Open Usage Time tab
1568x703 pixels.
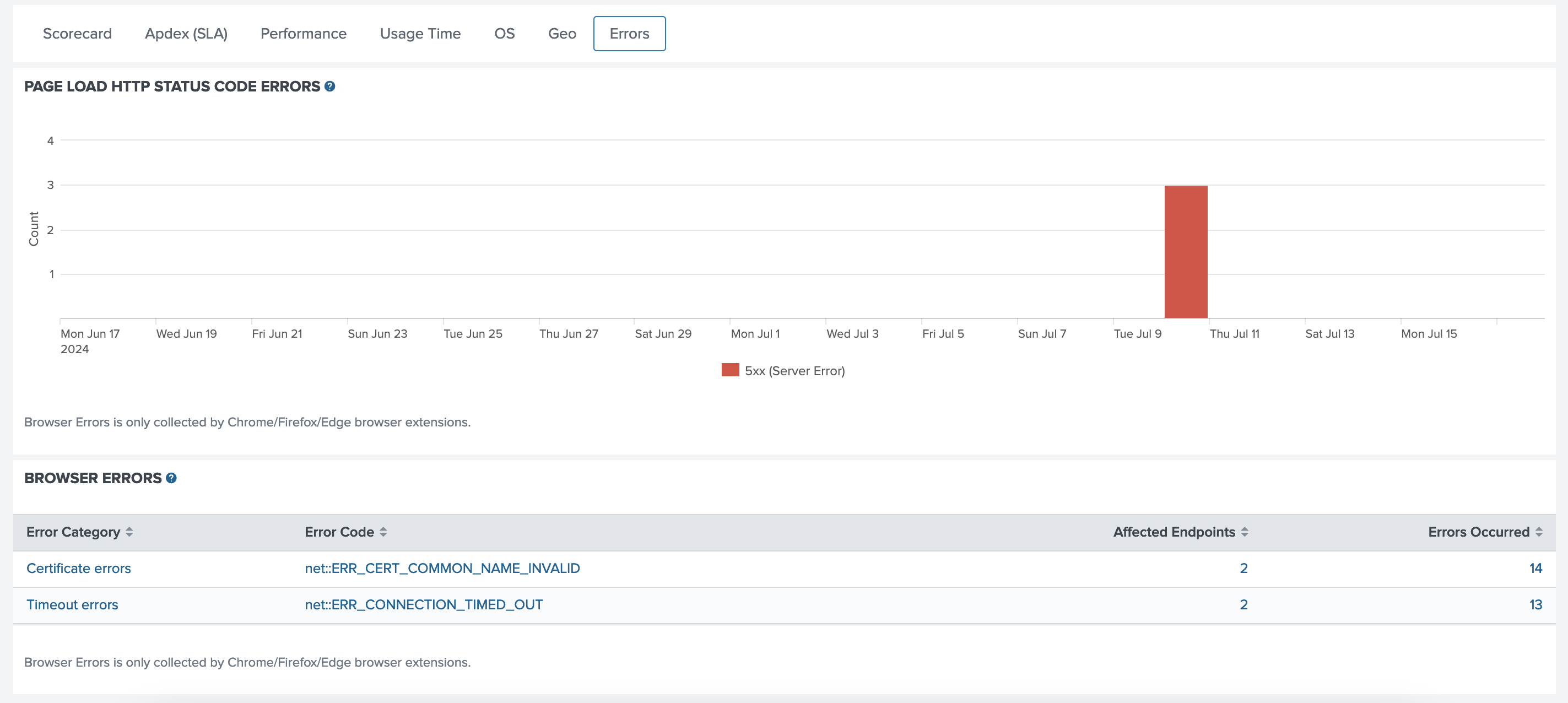(x=420, y=34)
